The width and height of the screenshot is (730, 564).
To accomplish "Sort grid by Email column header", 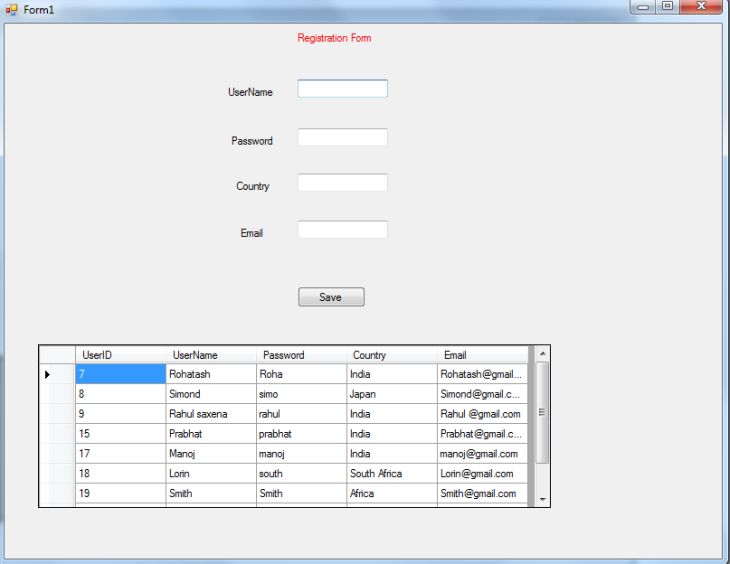I will [x=482, y=355].
